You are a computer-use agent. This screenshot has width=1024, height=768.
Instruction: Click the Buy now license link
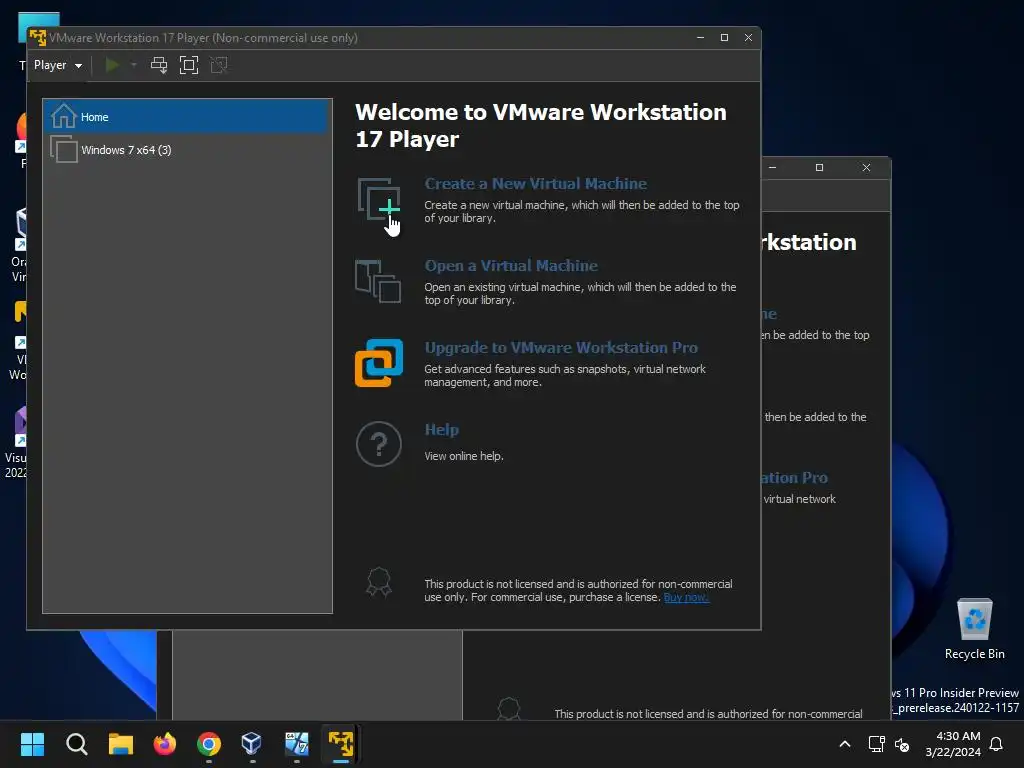click(686, 598)
